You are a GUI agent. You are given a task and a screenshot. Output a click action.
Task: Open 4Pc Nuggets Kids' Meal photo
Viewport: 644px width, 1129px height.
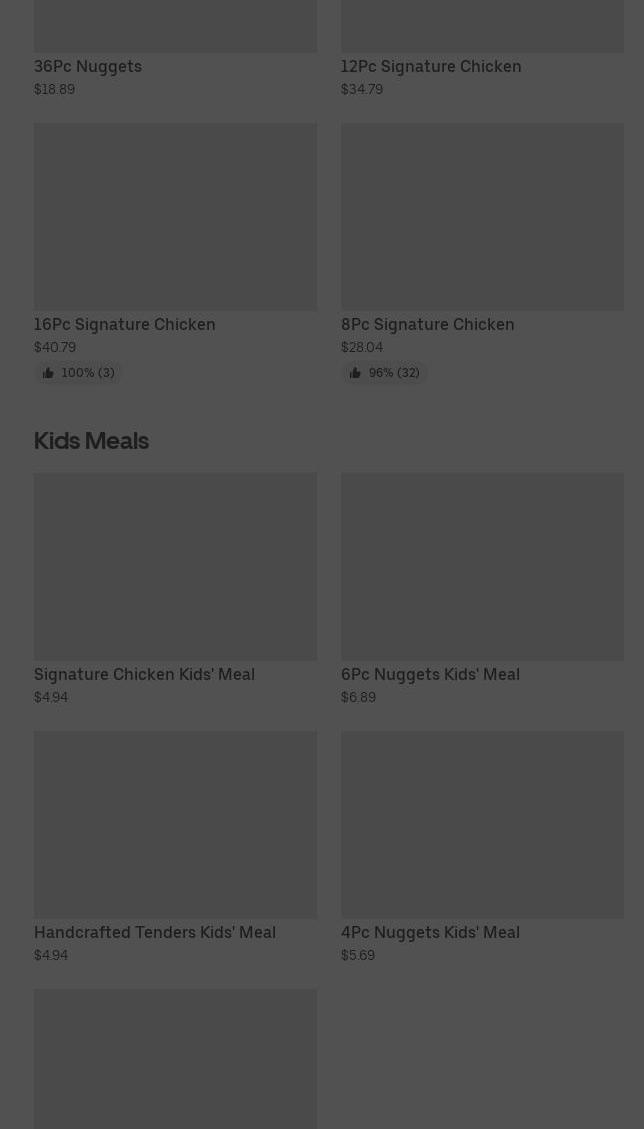click(x=482, y=824)
